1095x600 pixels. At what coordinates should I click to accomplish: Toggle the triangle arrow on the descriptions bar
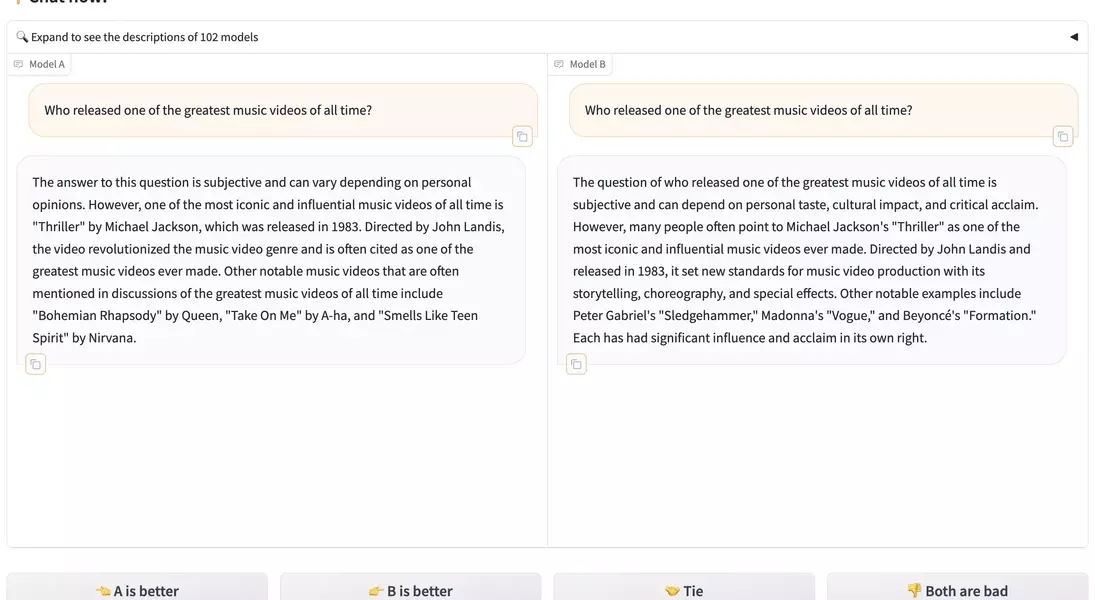click(1073, 37)
